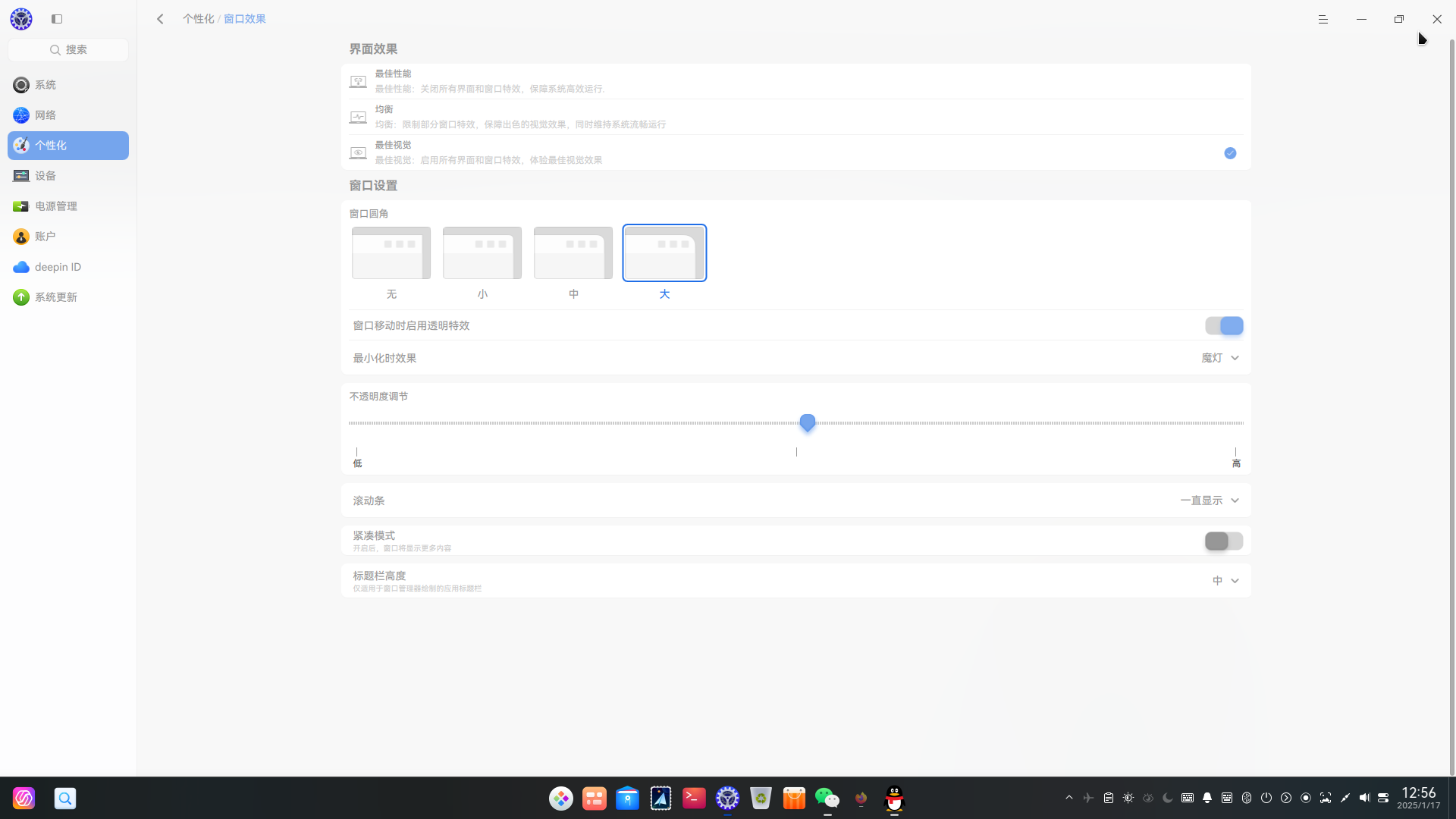Open the 设备 (Devices) sidebar section
The width and height of the screenshot is (1456, 819).
click(45, 176)
